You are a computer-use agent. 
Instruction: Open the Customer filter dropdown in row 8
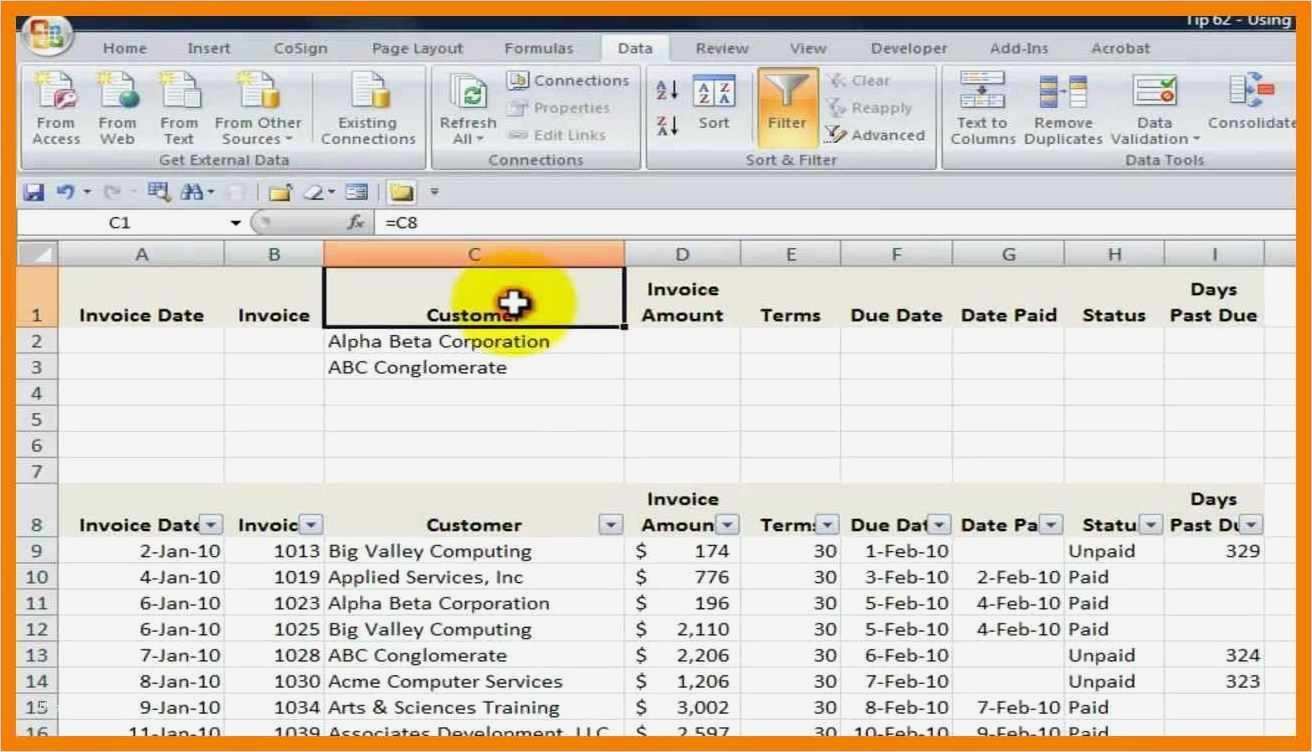point(610,525)
